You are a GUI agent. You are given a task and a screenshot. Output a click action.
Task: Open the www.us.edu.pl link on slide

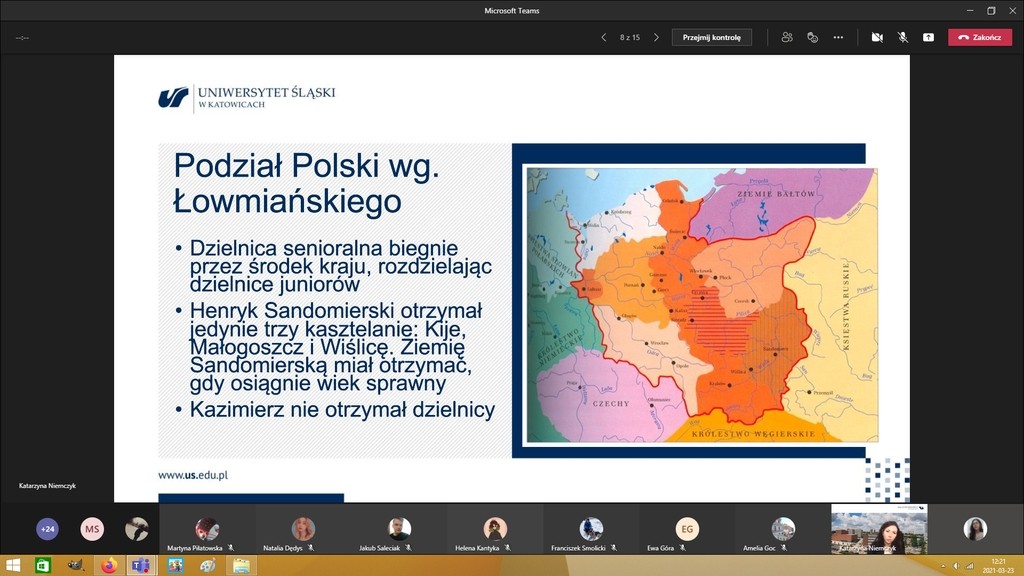pyautogui.click(x=193, y=475)
